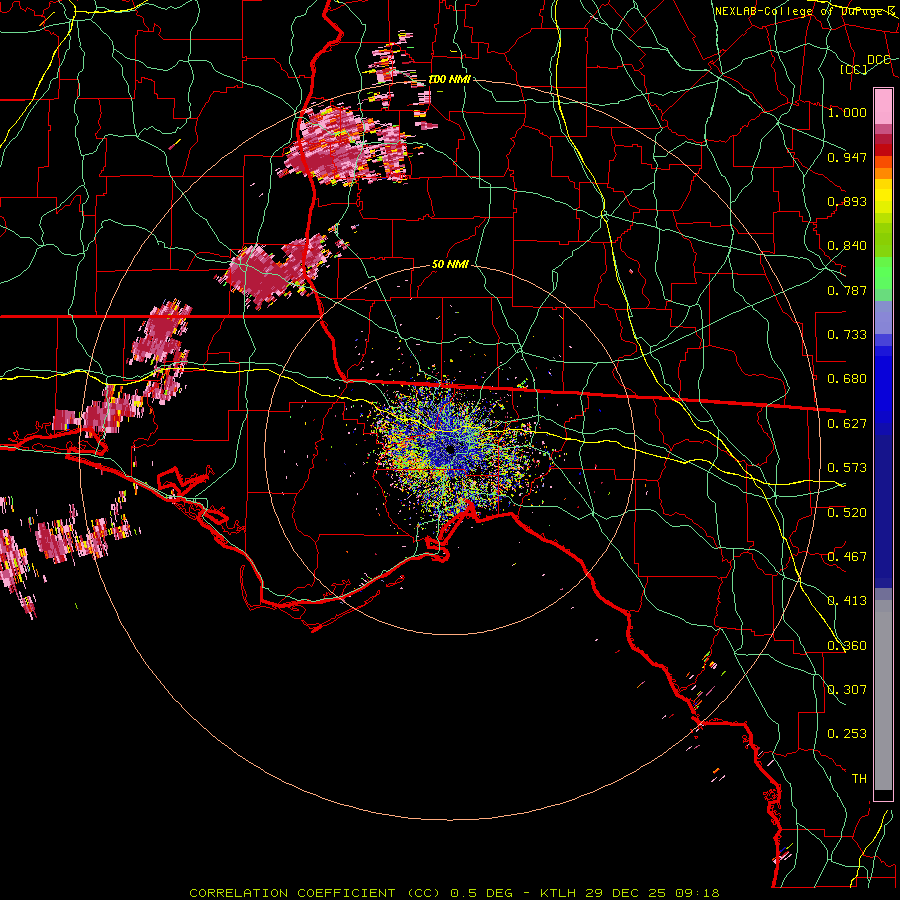This screenshot has height=900, width=900.
Task: Click the 0.520 scale label
Action: [847, 513]
